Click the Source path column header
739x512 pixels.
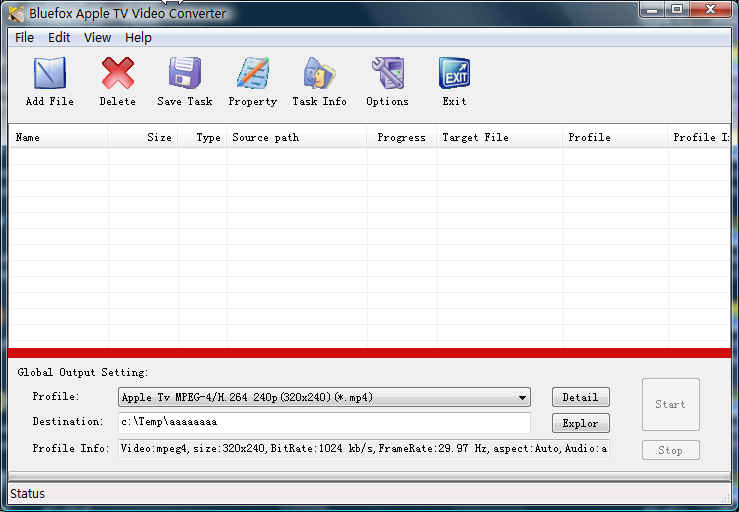[x=297, y=138]
